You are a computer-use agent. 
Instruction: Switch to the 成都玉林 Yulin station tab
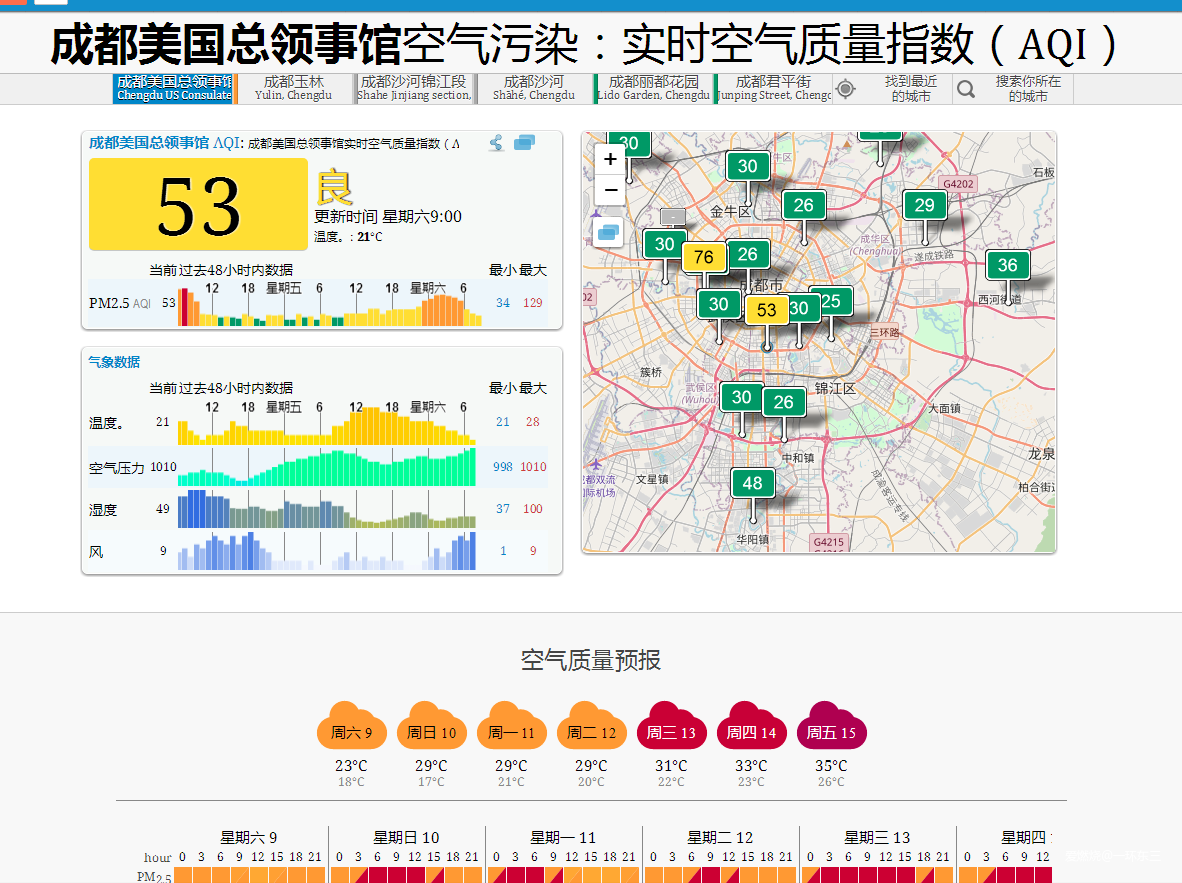click(x=293, y=88)
